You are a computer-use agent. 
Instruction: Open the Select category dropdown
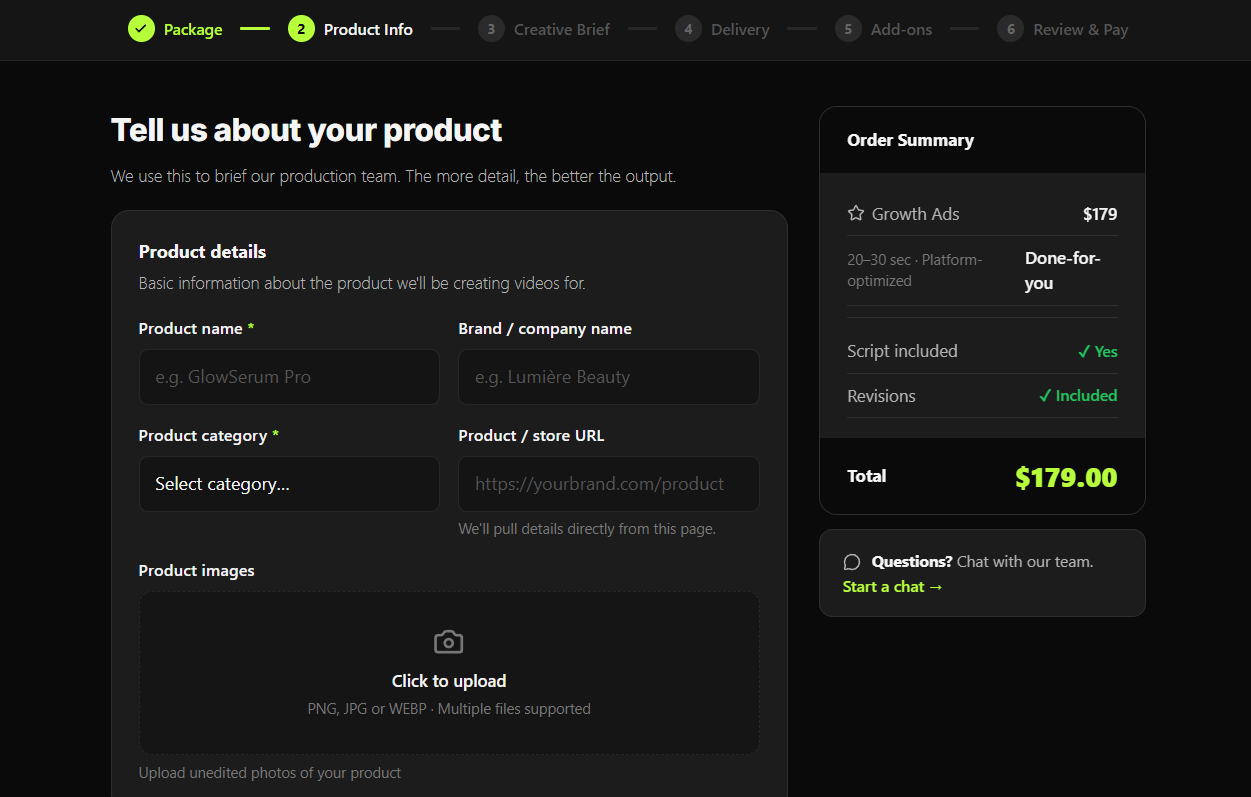click(289, 484)
